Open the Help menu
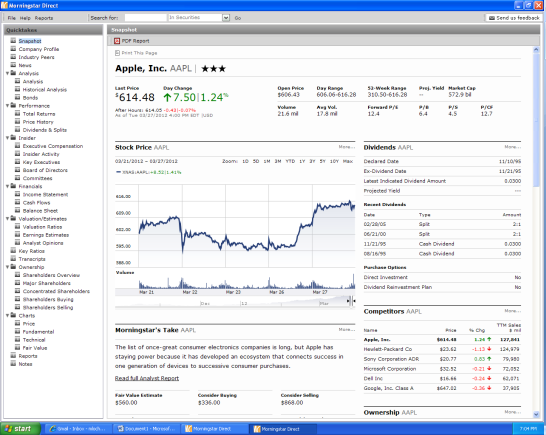This screenshot has height=435, width=546. [25, 18]
